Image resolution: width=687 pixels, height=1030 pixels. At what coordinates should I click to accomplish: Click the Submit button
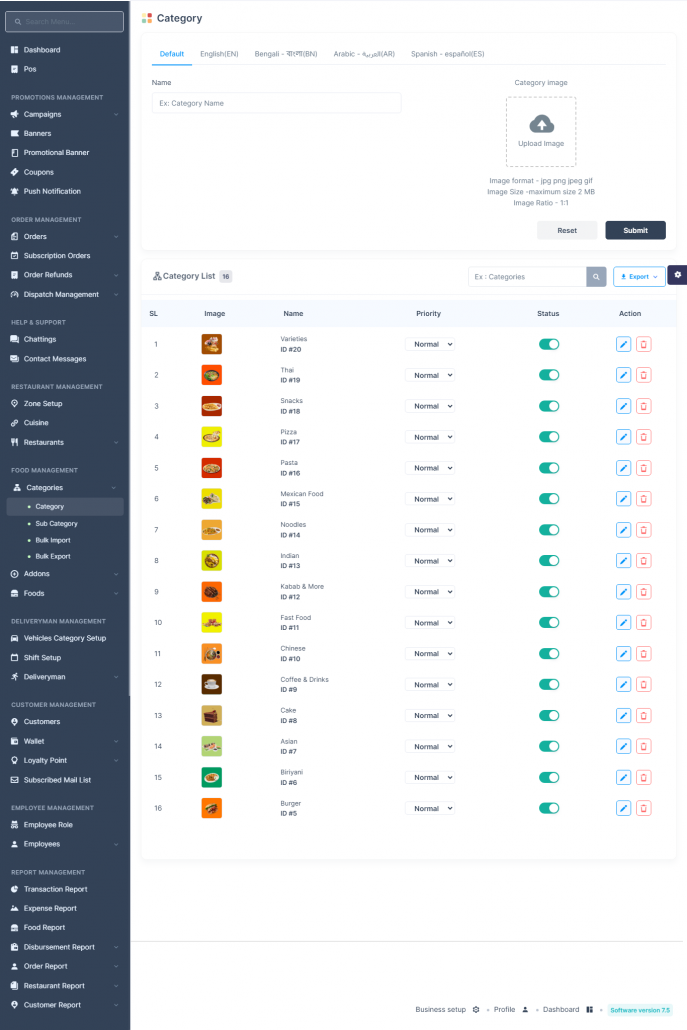click(x=635, y=230)
